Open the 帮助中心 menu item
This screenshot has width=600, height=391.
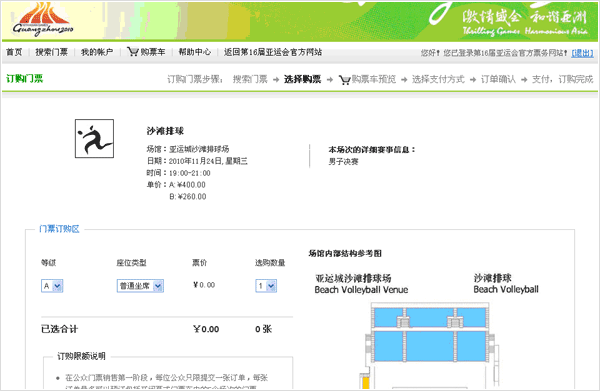click(194, 52)
